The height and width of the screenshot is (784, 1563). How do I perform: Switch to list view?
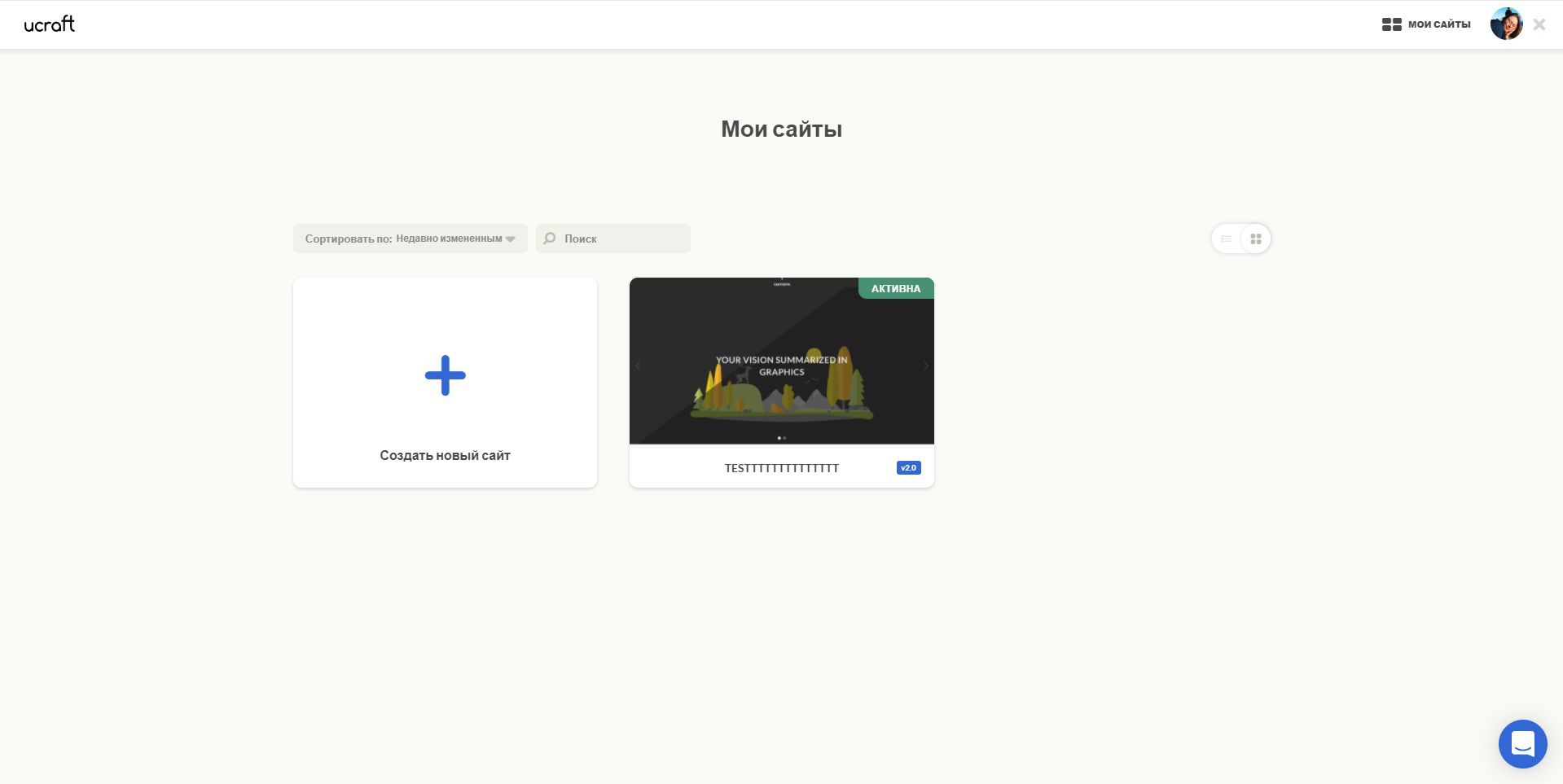click(1226, 239)
